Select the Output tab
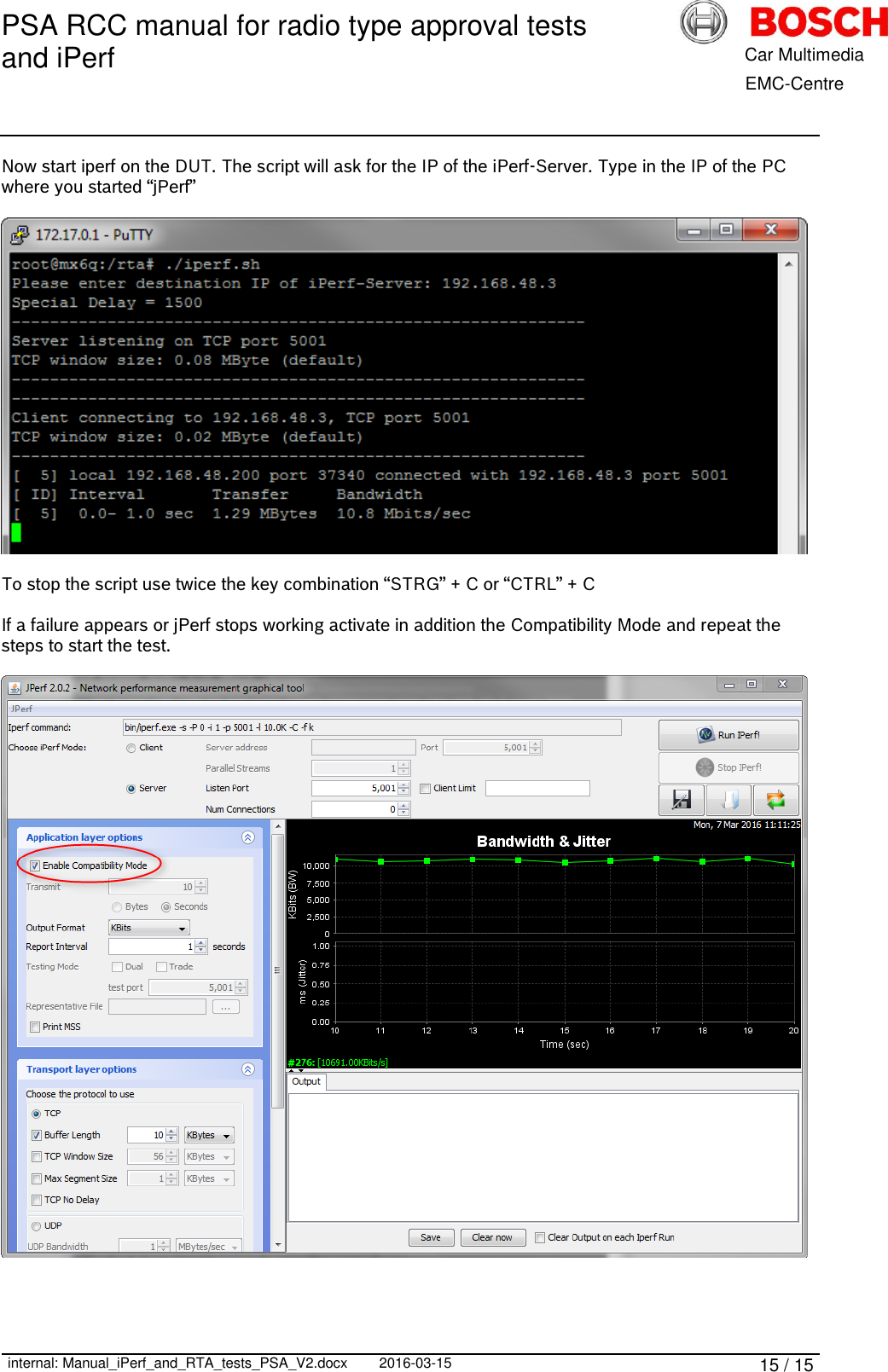This screenshot has width=888, height=1372. 306,1081
